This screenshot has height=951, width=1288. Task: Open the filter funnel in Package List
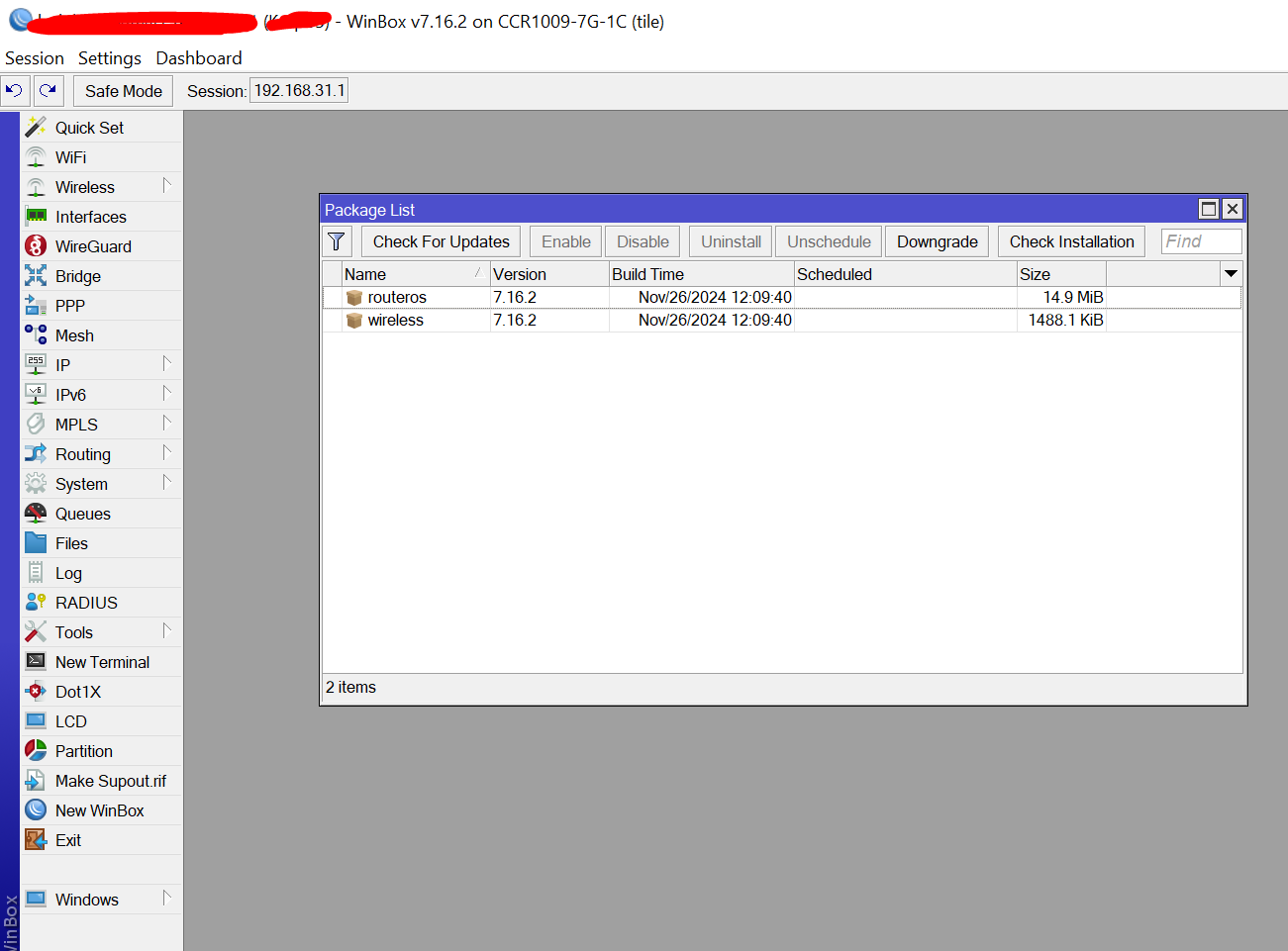[x=337, y=241]
